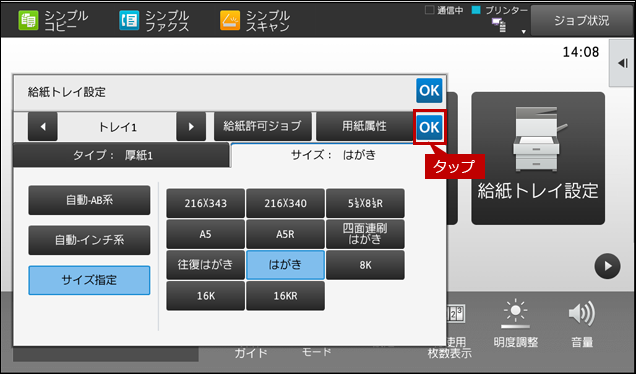Select サイズ指定 size specification option
This screenshot has width=636, height=374.
(x=89, y=280)
